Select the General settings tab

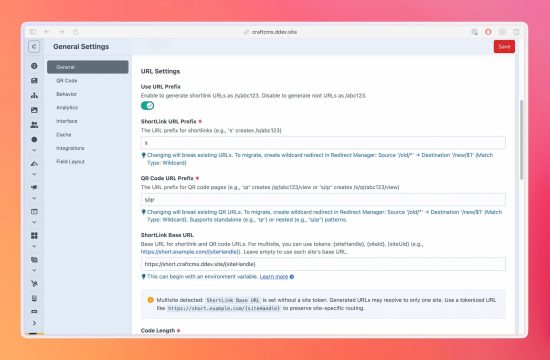click(x=88, y=67)
